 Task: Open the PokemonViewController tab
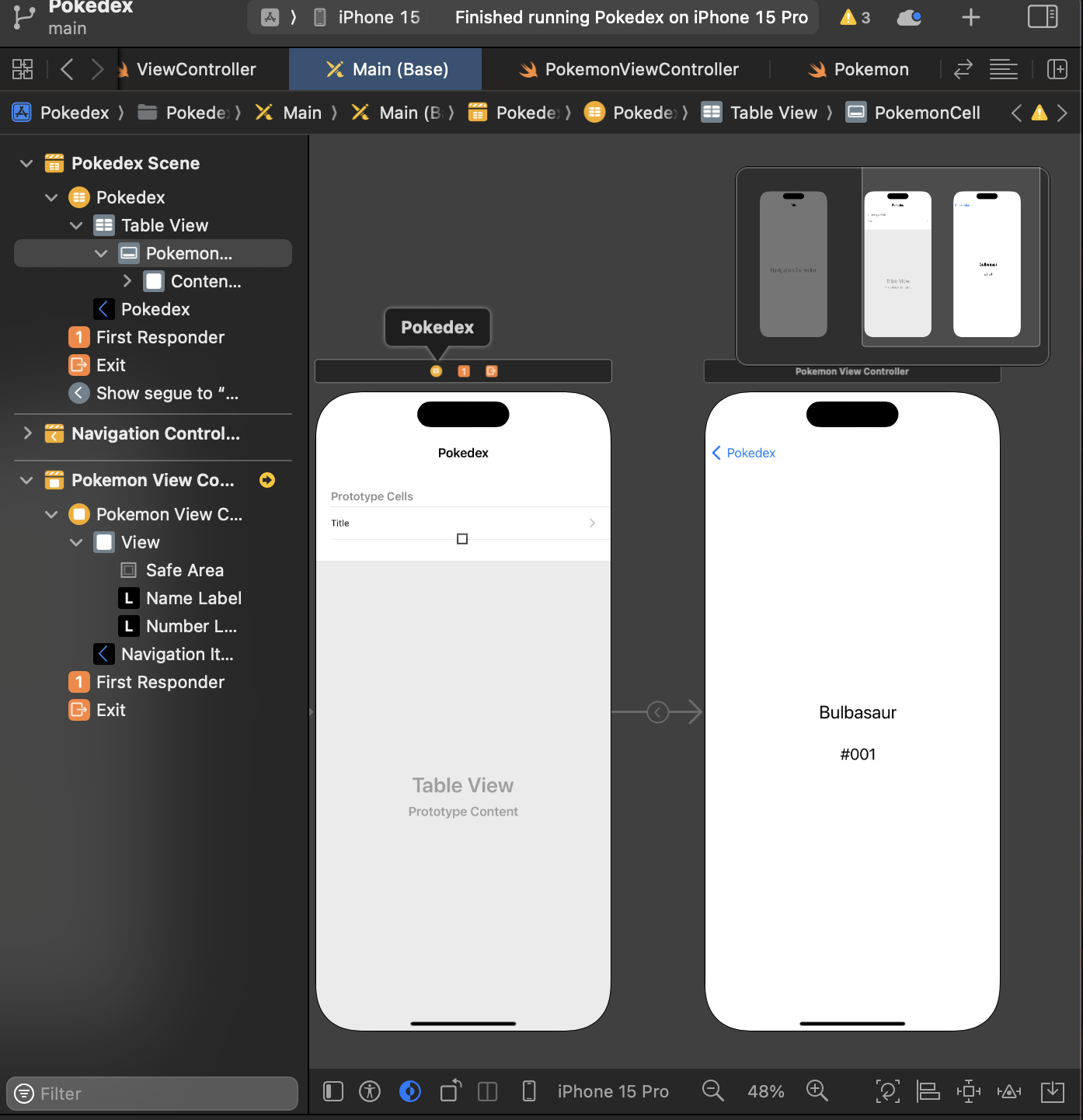tap(629, 69)
